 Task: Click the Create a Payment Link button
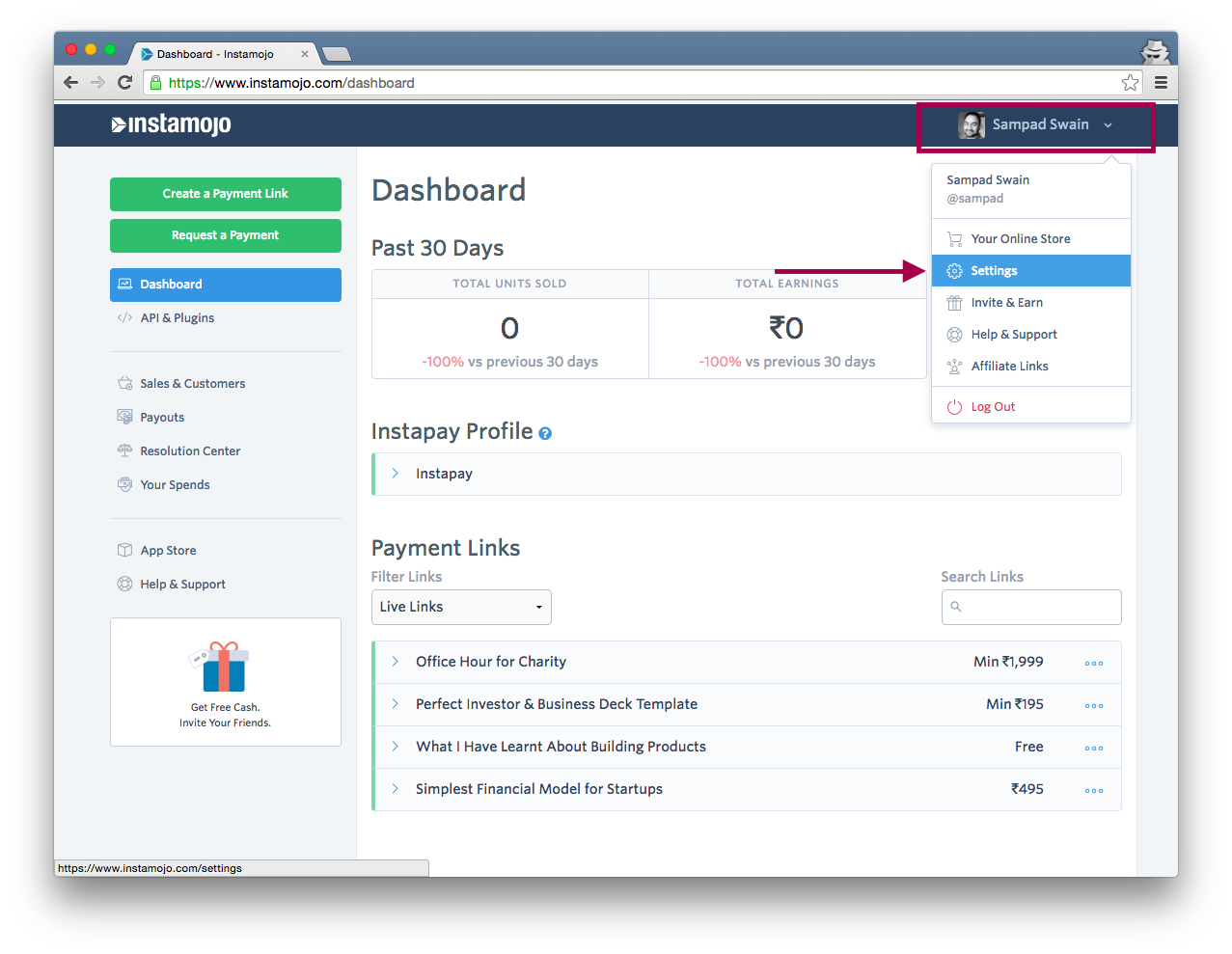coord(226,194)
